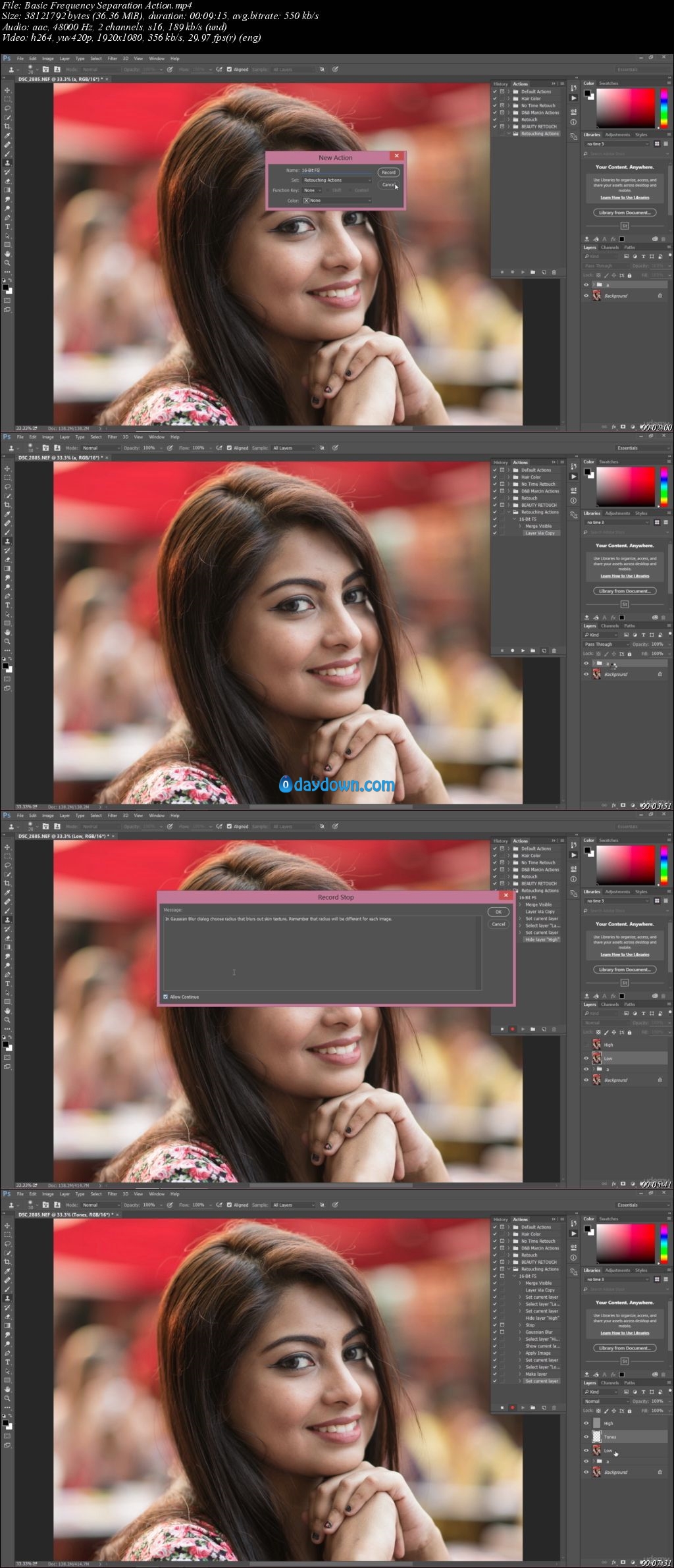Select Clone Stamp tool in the 00:02:00 frame
This screenshot has width=674, height=1568.
click(x=8, y=163)
